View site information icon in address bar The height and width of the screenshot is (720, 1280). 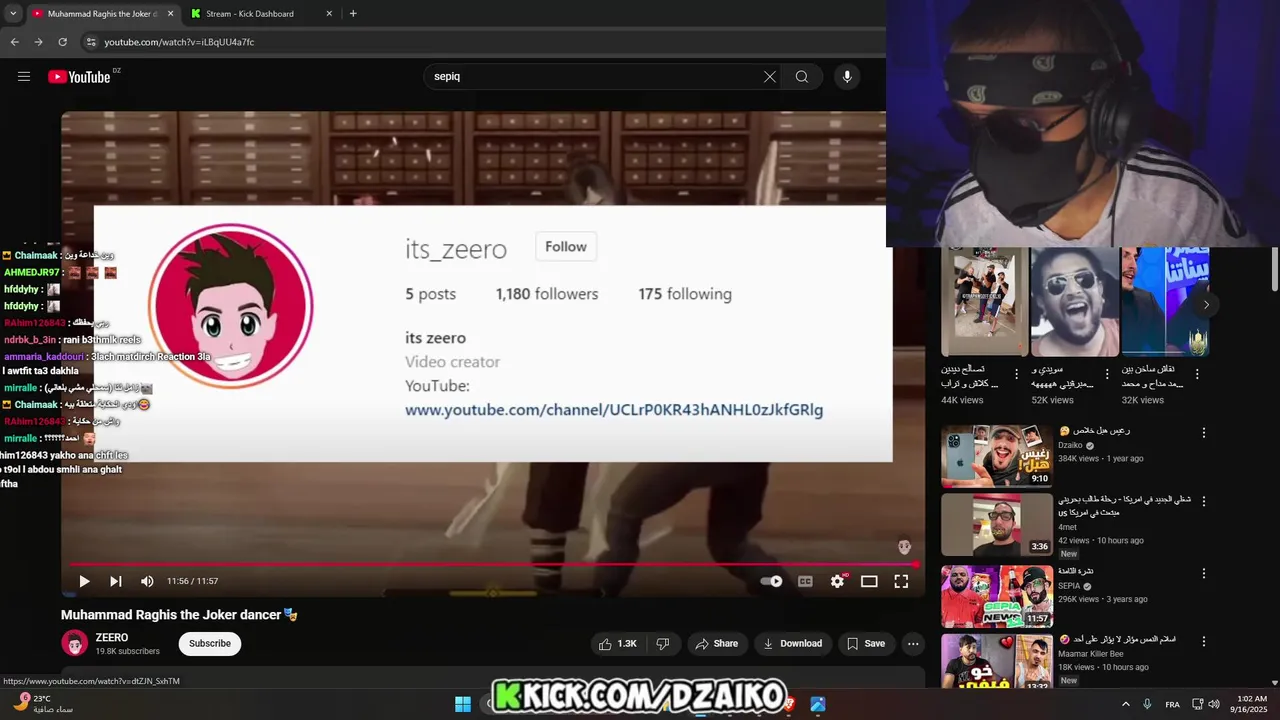pyautogui.click(x=90, y=42)
